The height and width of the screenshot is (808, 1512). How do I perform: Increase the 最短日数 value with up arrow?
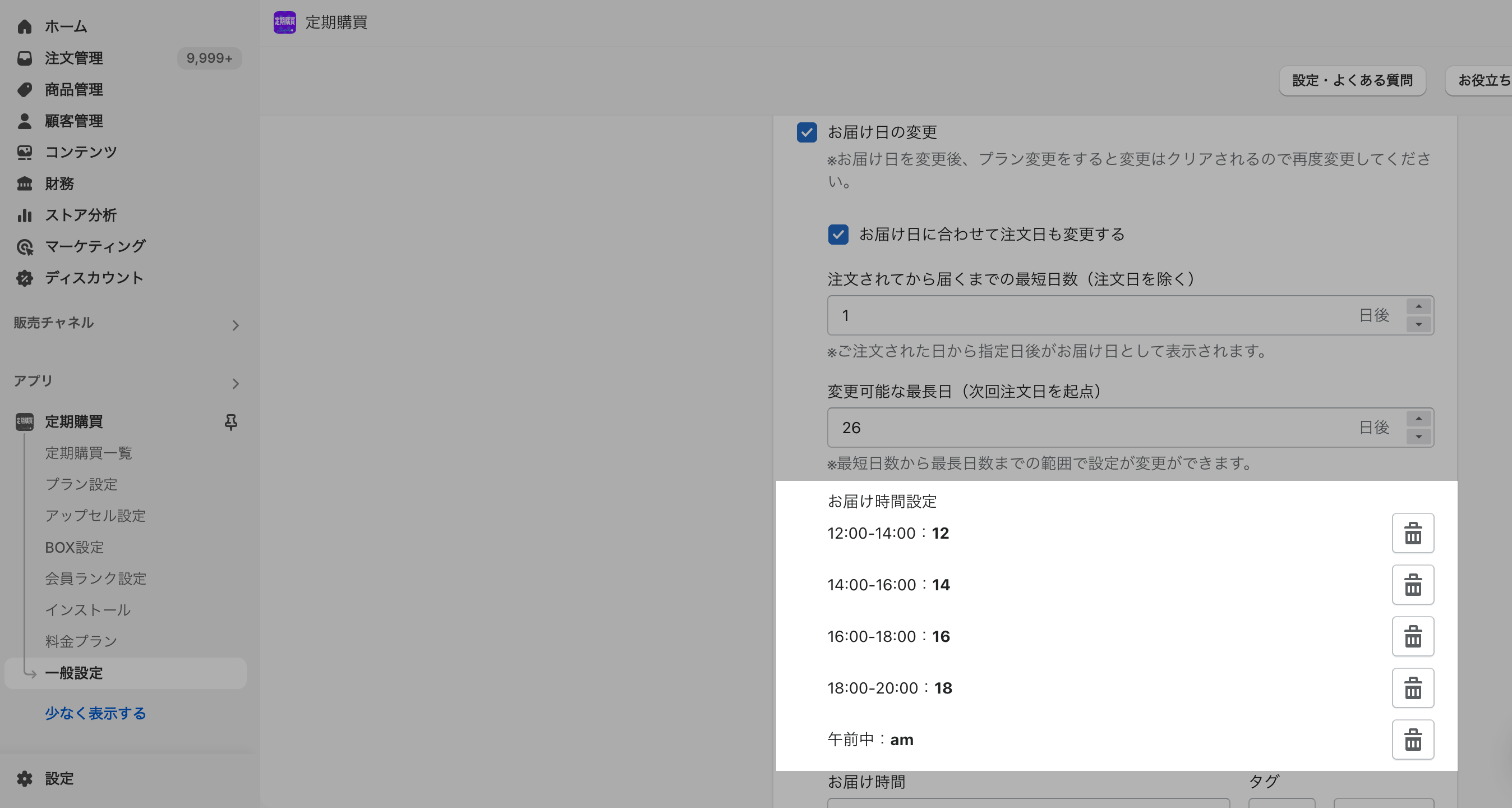[x=1418, y=306]
